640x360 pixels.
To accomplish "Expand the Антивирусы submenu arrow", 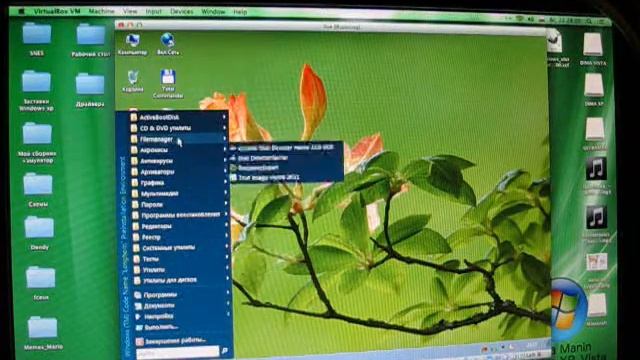I will point(224,161).
